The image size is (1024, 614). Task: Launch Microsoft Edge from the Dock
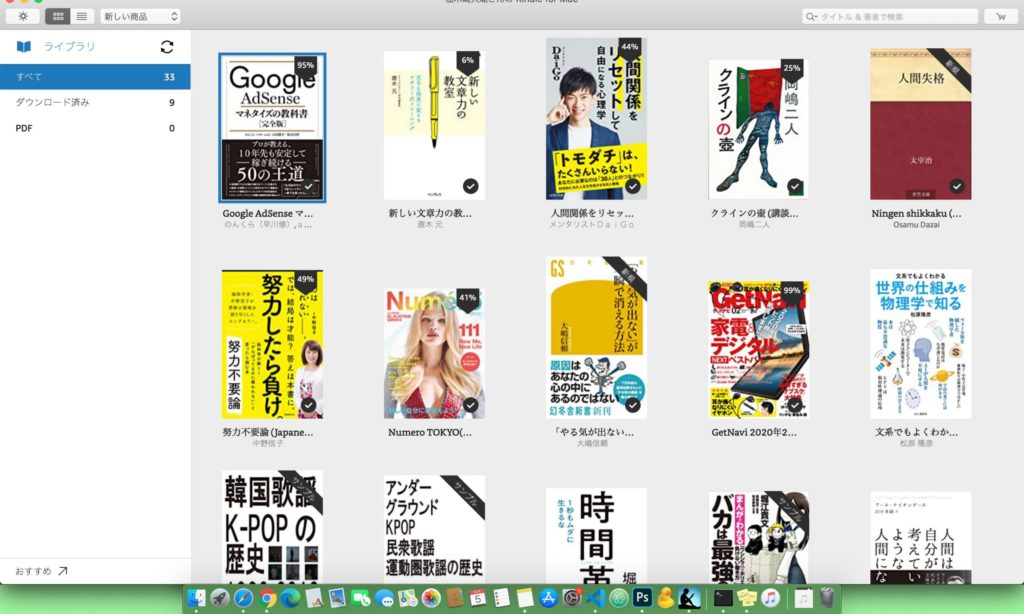click(291, 598)
